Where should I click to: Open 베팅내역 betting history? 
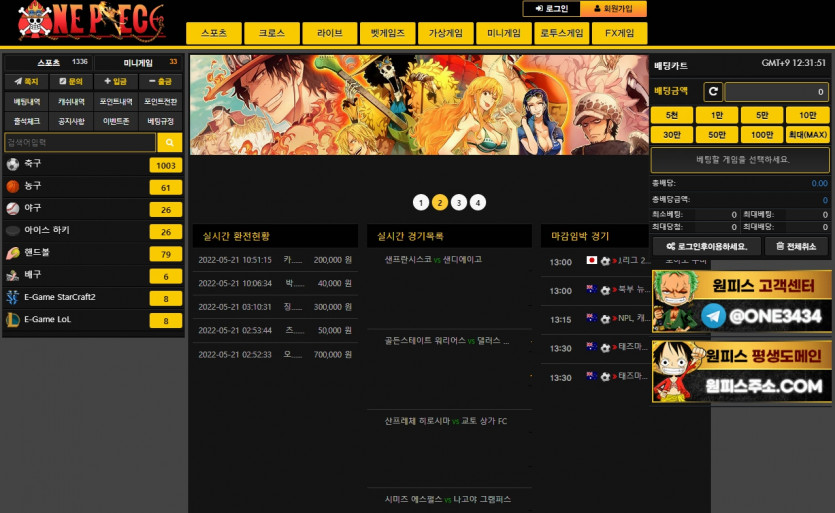coord(27,101)
